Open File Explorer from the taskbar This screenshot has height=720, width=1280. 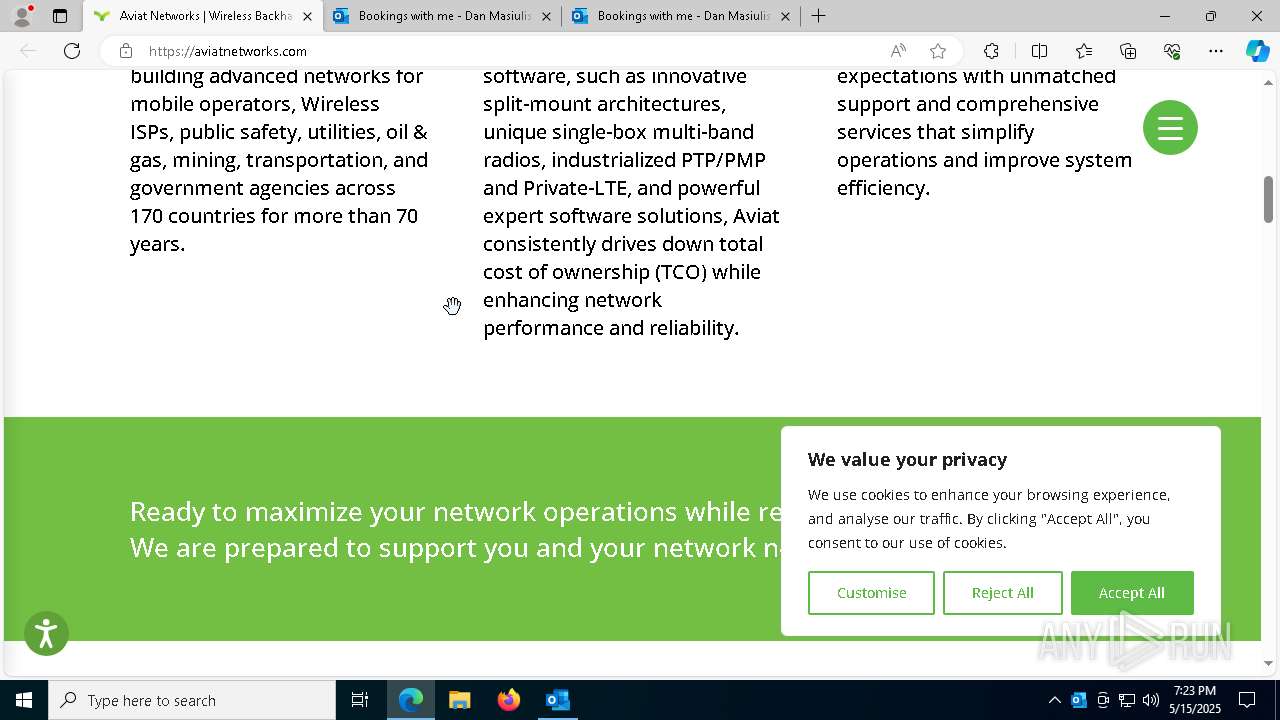460,700
